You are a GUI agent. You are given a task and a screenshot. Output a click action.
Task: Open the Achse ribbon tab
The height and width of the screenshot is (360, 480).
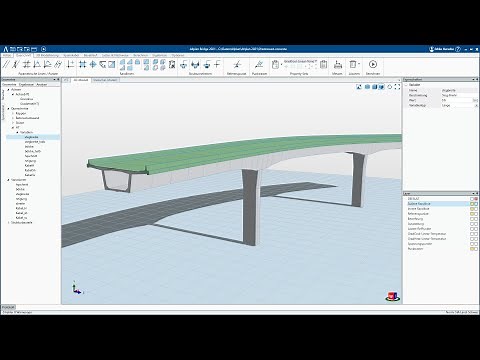(7, 55)
